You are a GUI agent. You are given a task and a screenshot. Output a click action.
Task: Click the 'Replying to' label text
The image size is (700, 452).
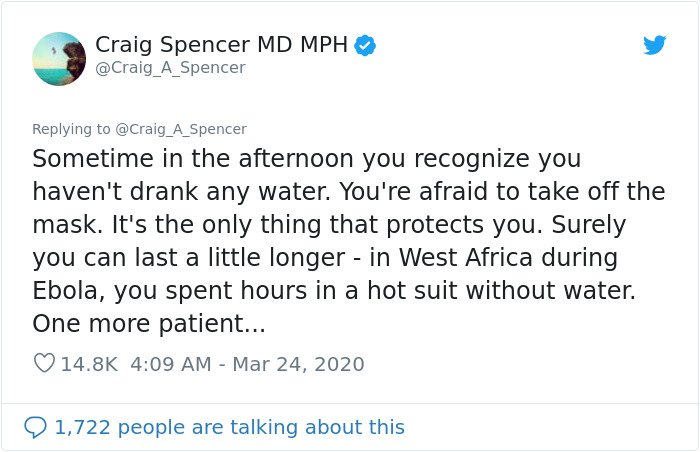click(71, 129)
